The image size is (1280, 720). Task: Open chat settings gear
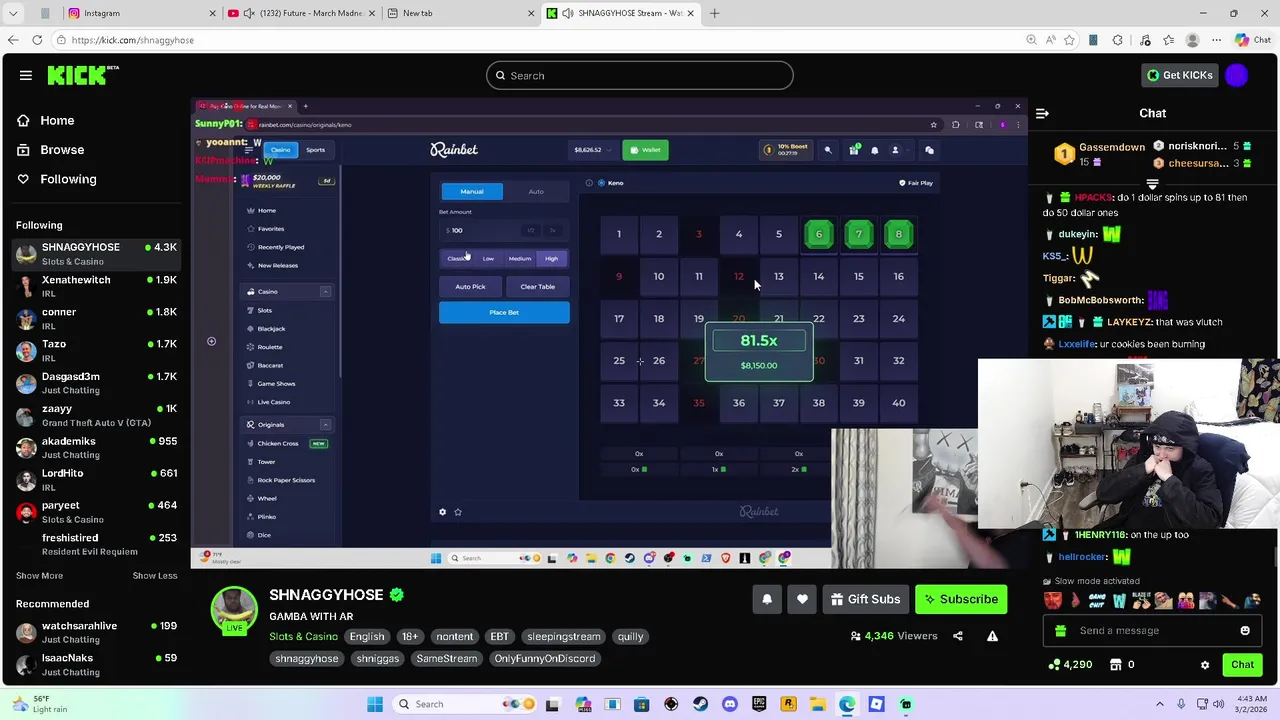tap(1205, 665)
